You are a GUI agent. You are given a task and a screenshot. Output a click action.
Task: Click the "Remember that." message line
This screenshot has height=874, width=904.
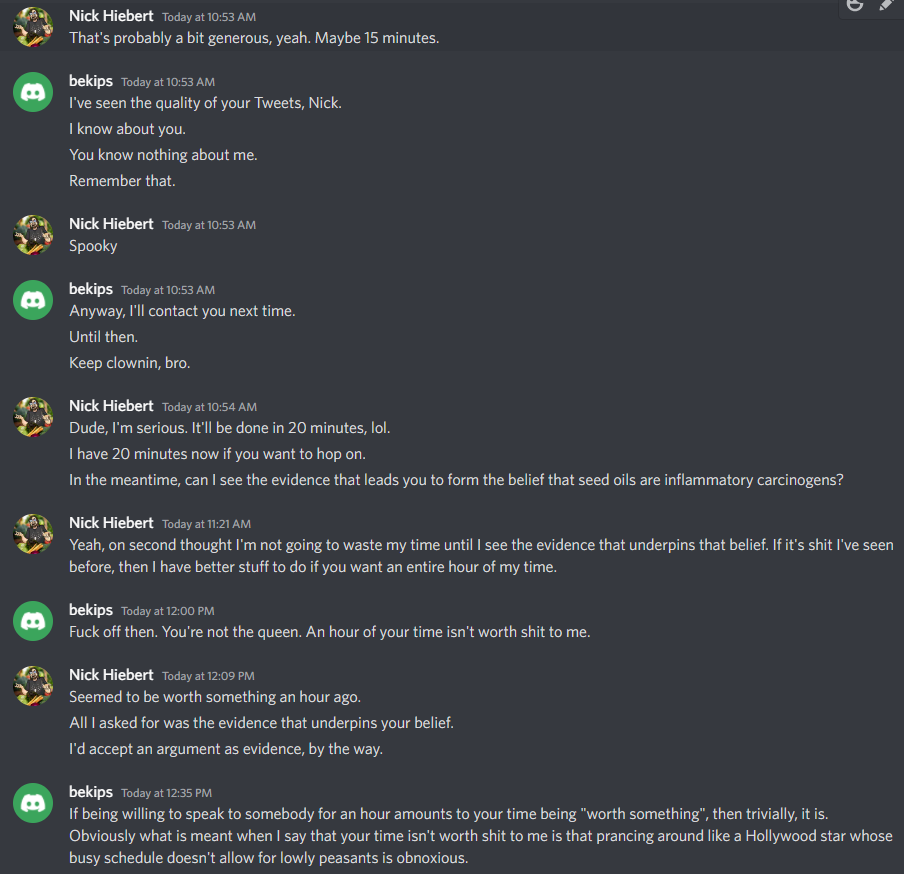click(x=122, y=181)
